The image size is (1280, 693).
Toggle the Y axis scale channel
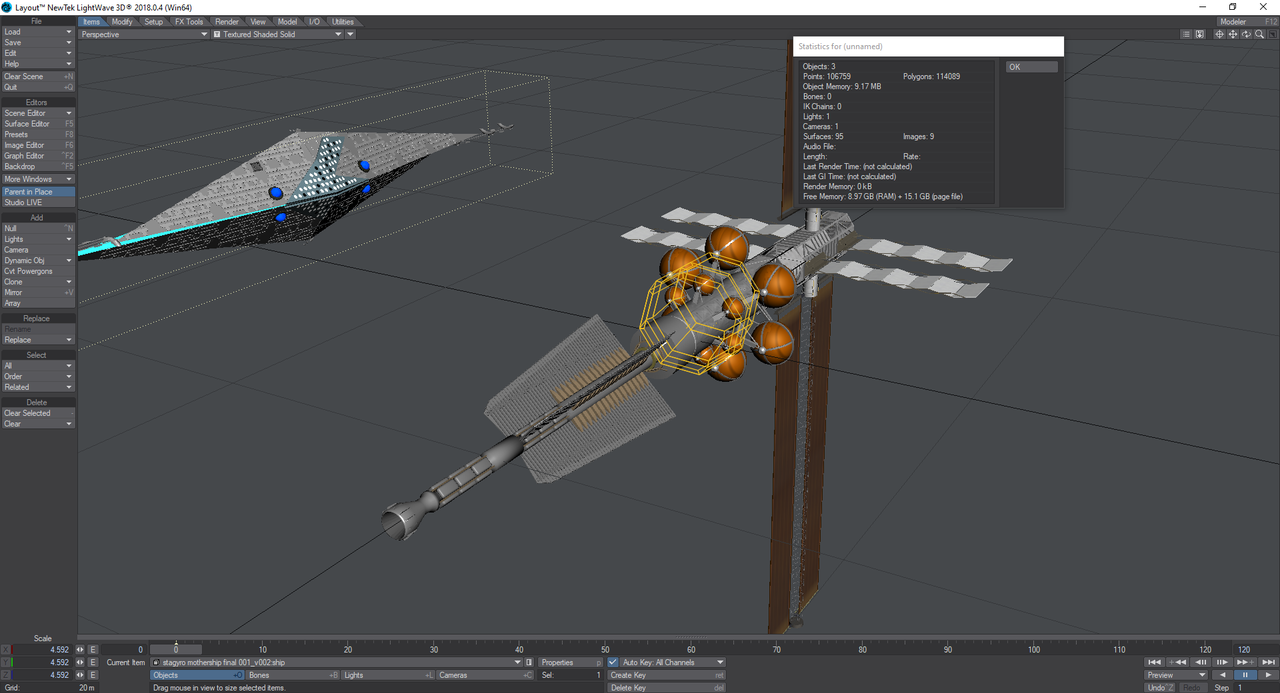pos(6,662)
